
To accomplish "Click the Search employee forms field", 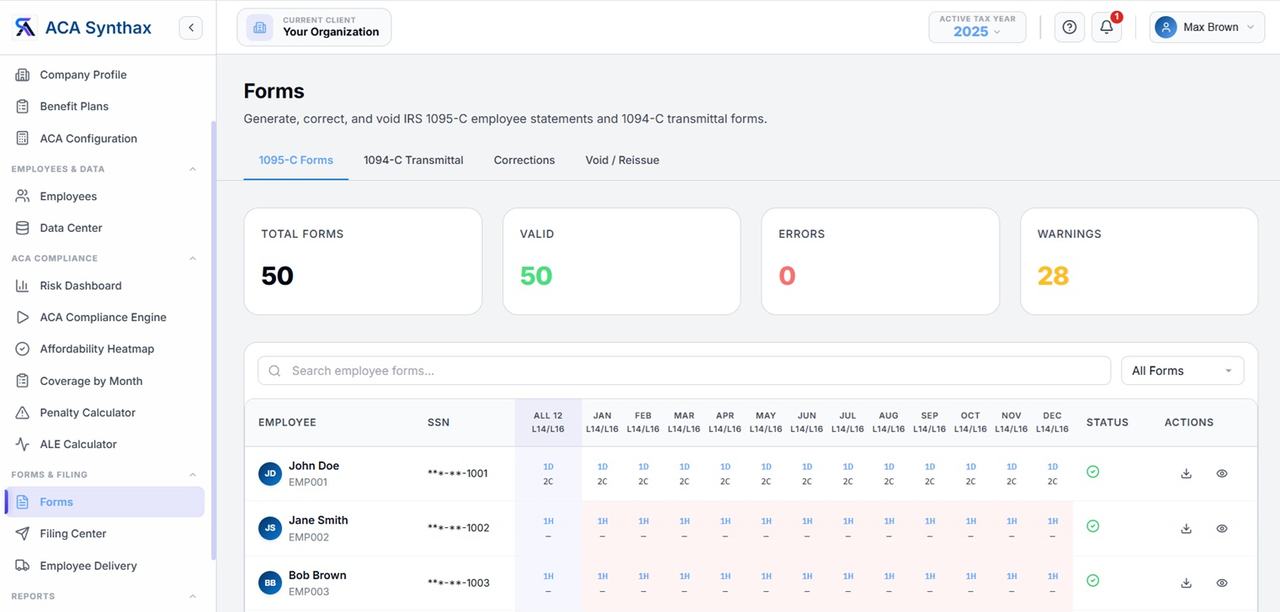I will point(684,371).
